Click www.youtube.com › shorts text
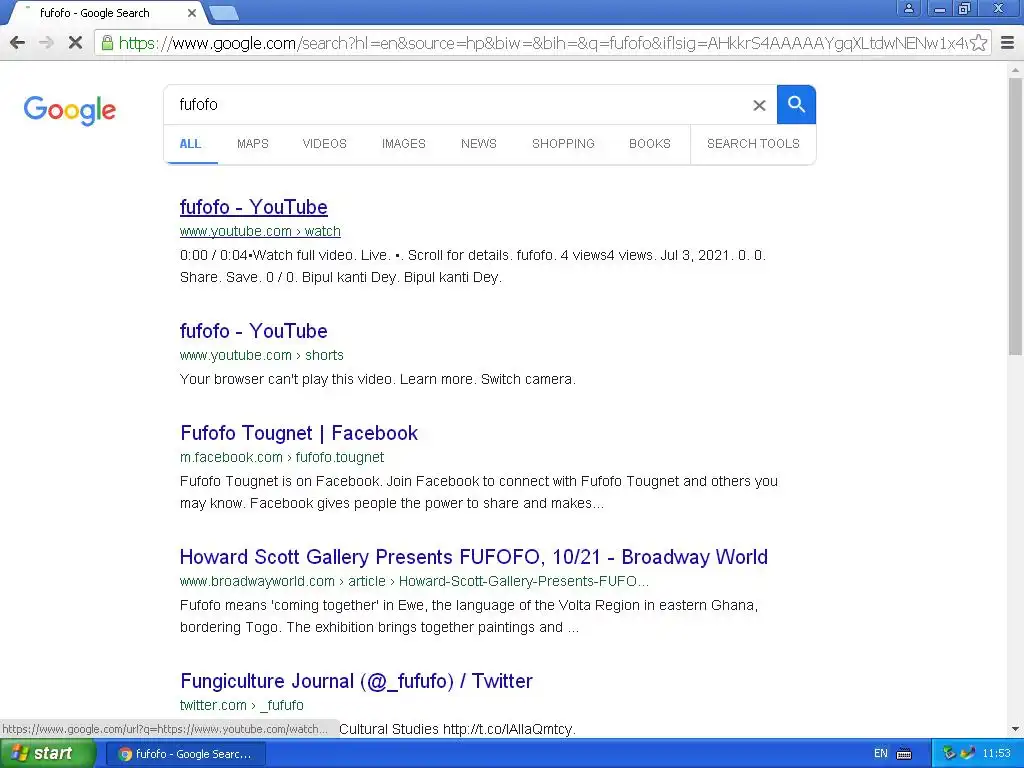1024x768 pixels. [x=261, y=355]
